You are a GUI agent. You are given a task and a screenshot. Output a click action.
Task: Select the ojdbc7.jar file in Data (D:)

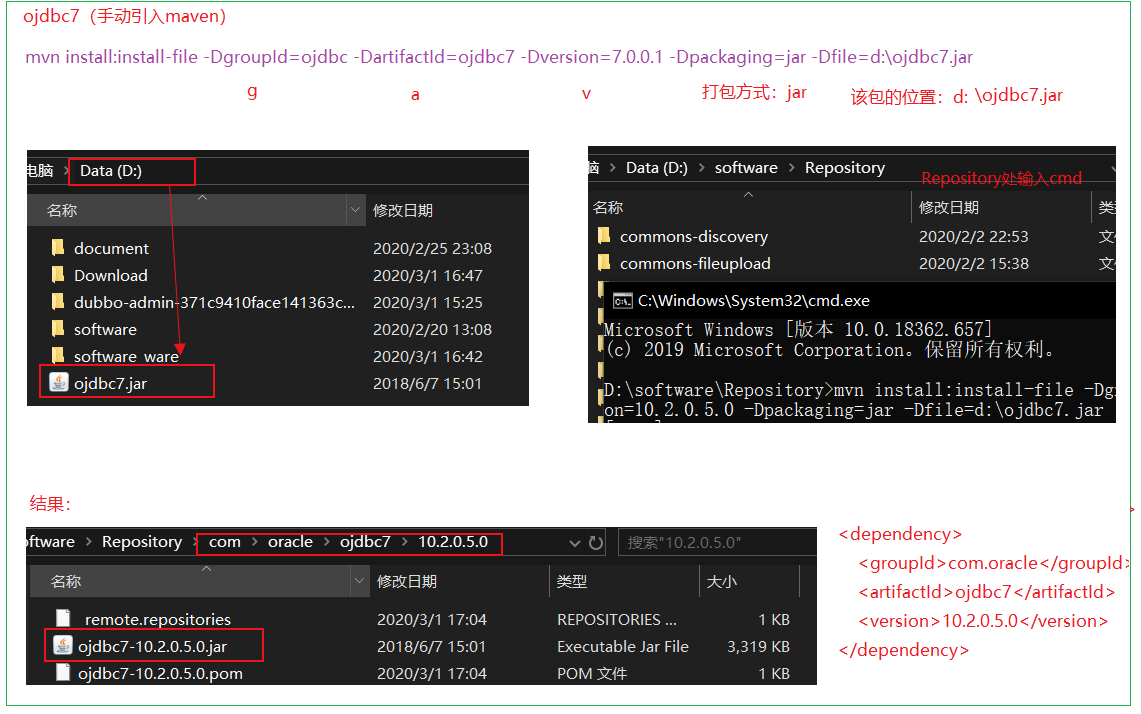coord(110,383)
